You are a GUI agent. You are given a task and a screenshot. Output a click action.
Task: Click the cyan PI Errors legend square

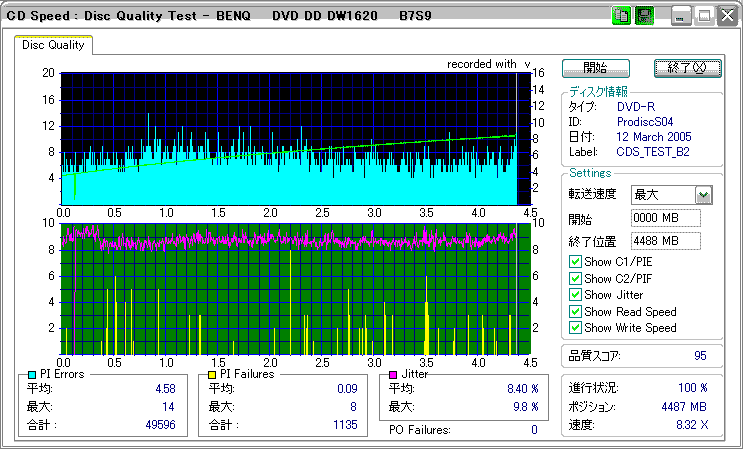(x=32, y=374)
